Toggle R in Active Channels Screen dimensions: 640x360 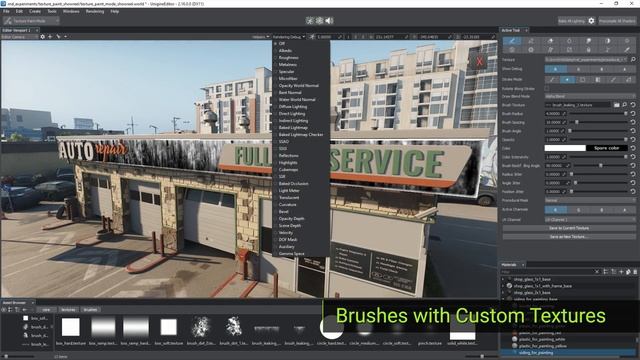tap(556, 210)
